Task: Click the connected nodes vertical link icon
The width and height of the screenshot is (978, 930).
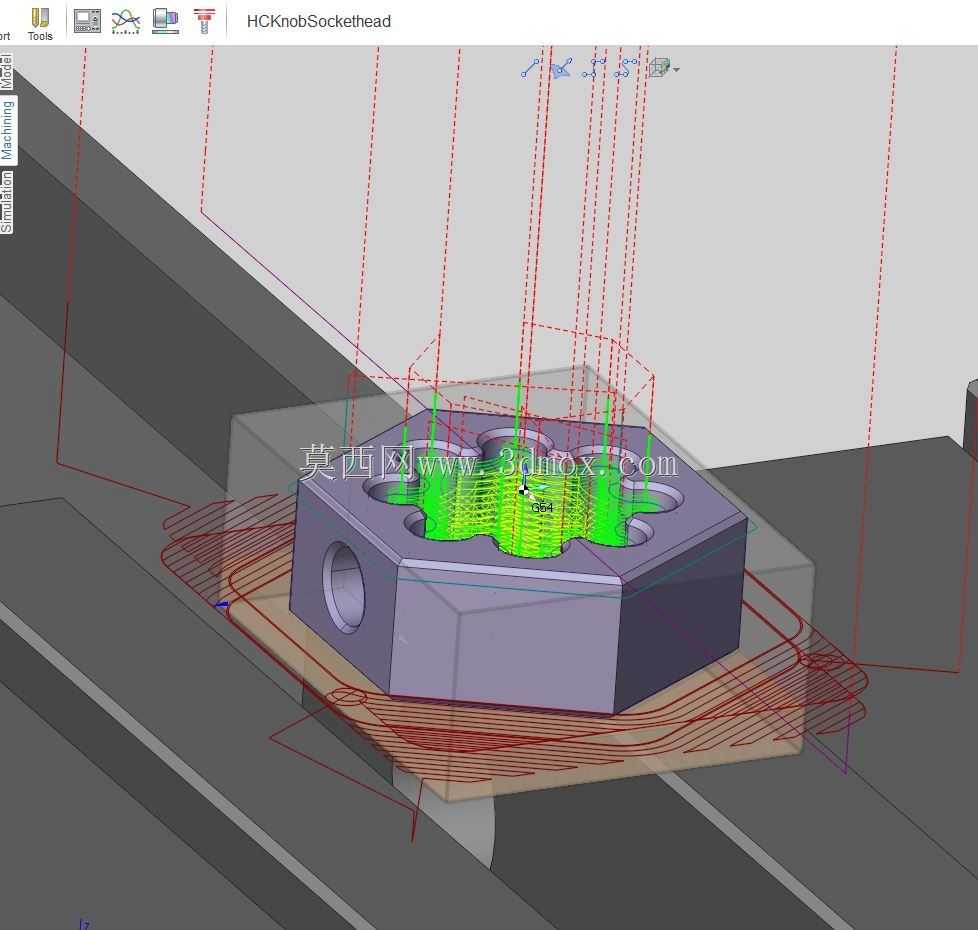Action: coord(594,68)
